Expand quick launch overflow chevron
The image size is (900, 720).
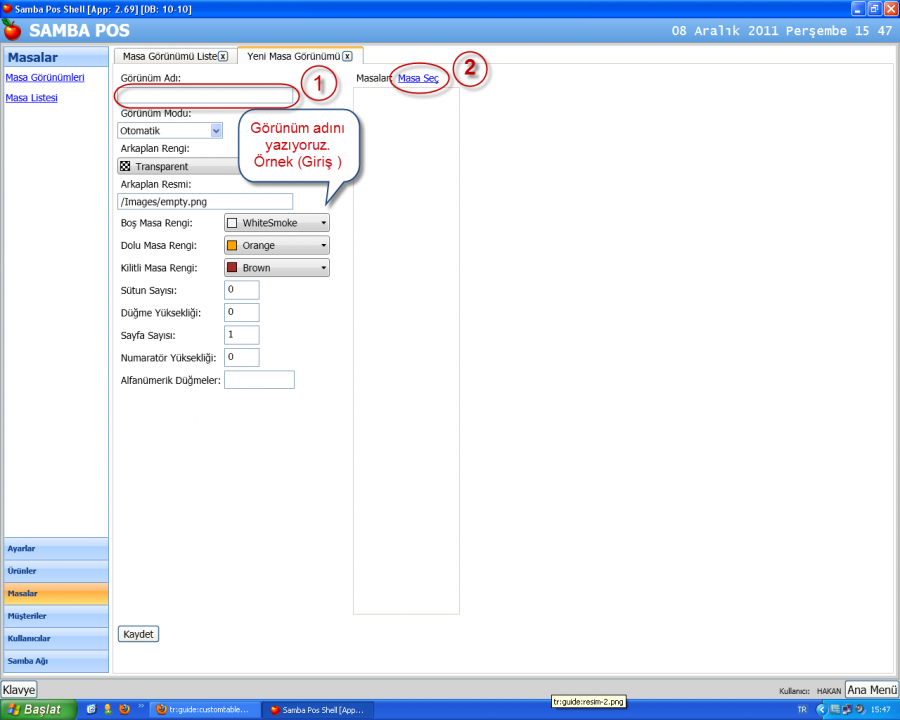141,707
